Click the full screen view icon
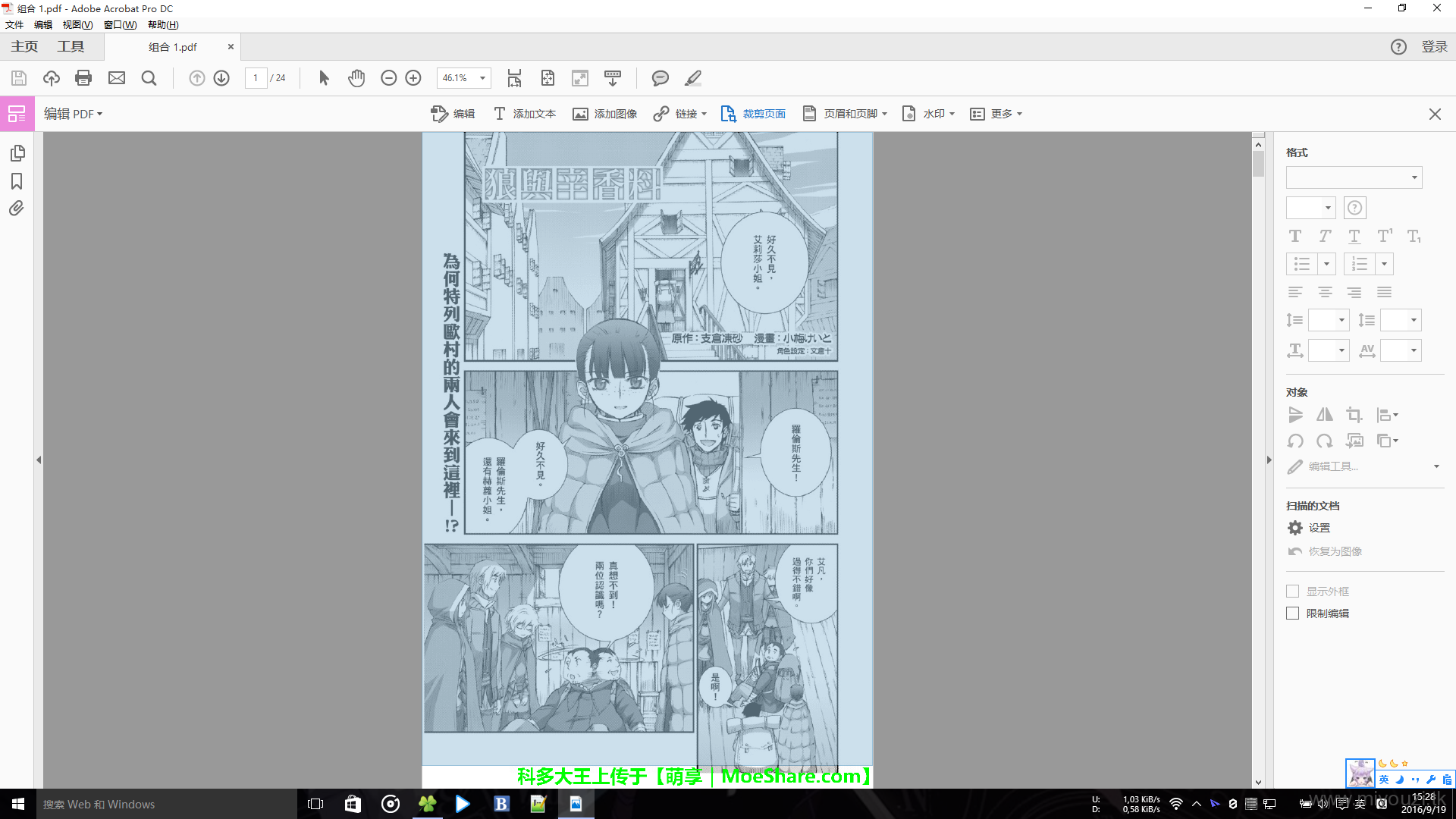 click(x=580, y=78)
